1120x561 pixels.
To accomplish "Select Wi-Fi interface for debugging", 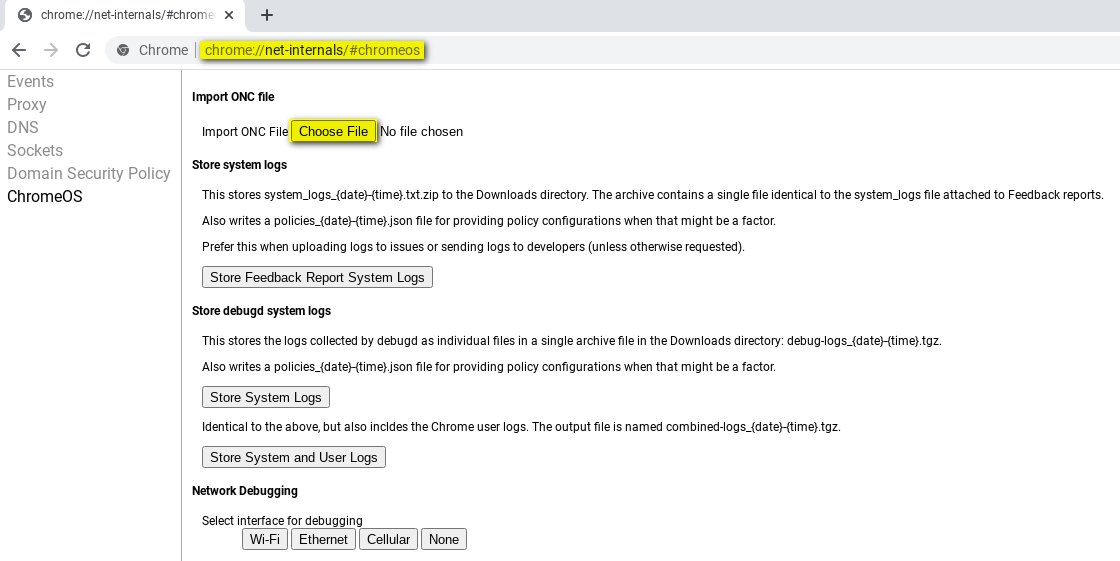I will pos(265,539).
